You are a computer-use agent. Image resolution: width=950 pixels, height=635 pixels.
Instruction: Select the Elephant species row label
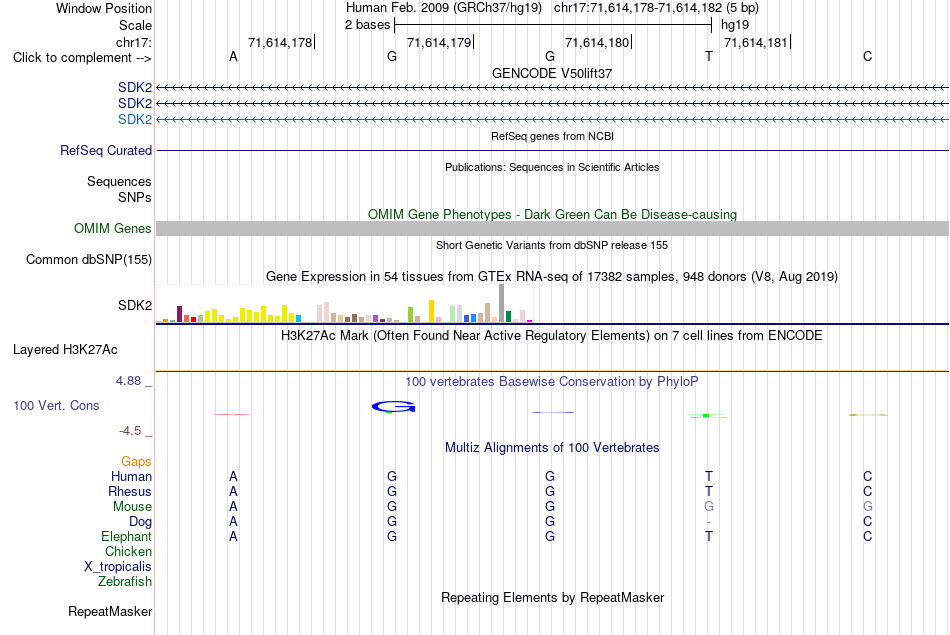tap(127, 536)
